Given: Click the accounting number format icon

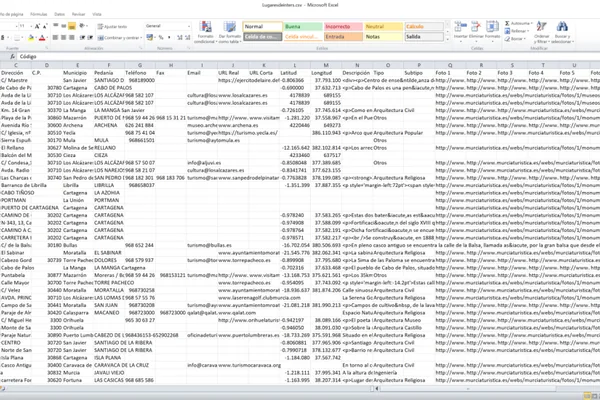Looking at the screenshot, I should coord(150,38).
